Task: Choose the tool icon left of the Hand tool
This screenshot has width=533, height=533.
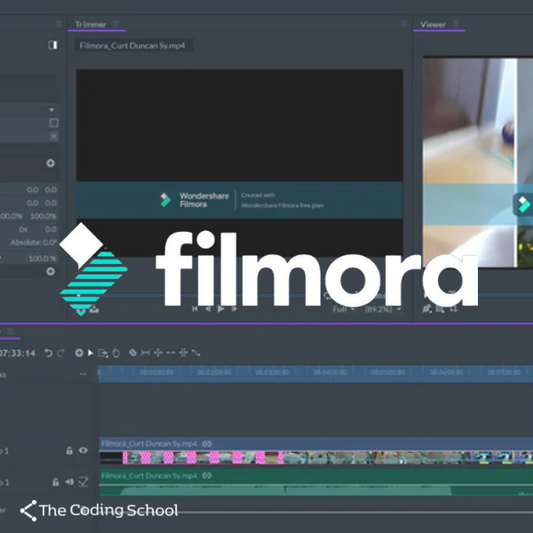Action: (x=103, y=353)
